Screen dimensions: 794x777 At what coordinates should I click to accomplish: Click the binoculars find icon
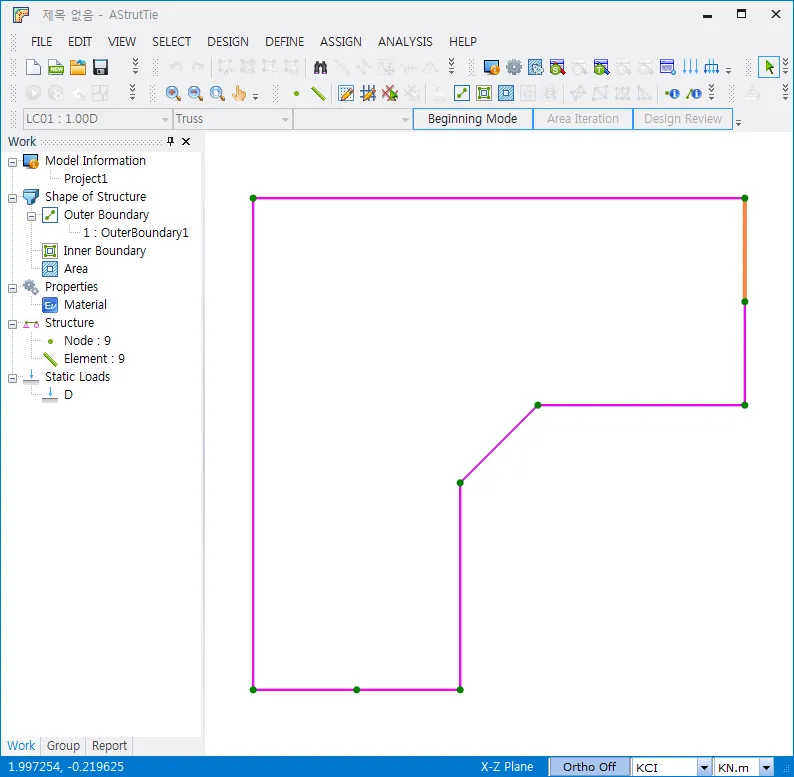pyautogui.click(x=320, y=67)
